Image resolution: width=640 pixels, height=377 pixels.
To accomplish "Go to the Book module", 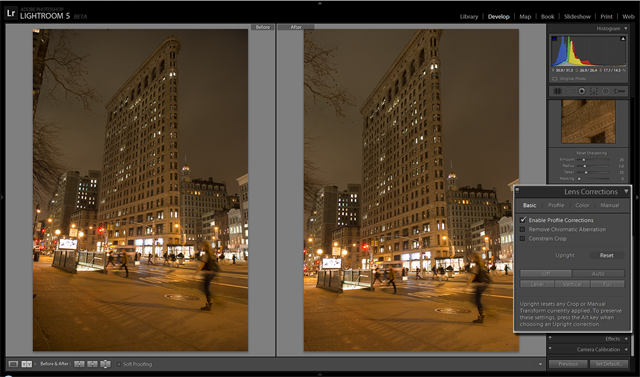I will [x=547, y=17].
